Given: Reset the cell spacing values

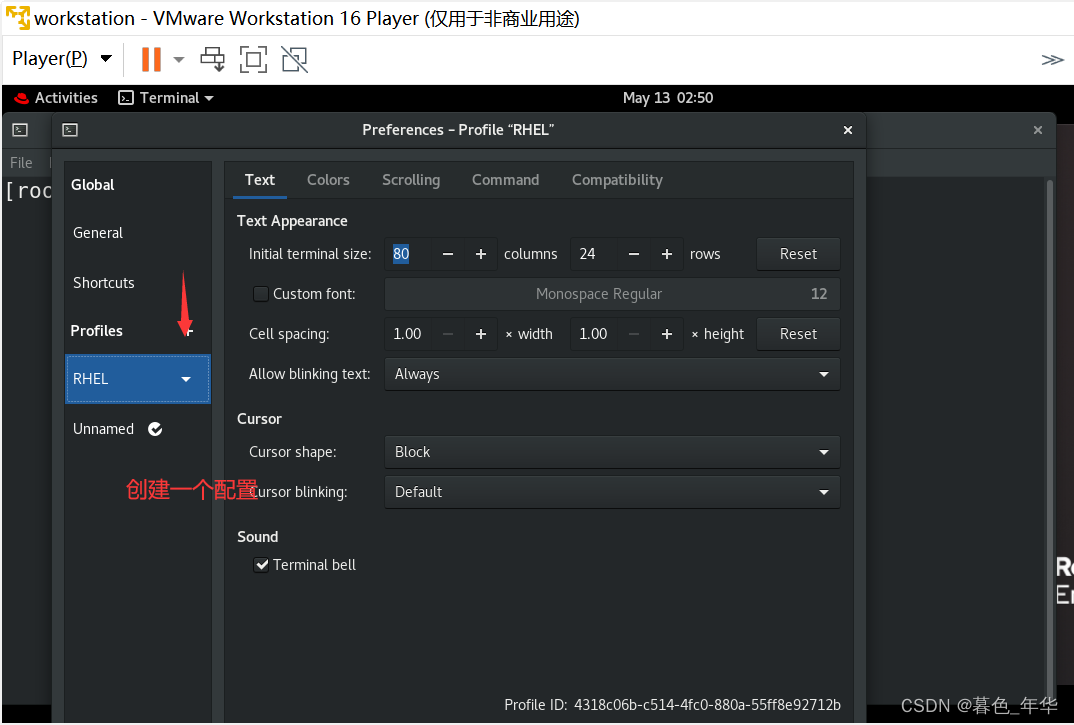Looking at the screenshot, I should [x=798, y=334].
